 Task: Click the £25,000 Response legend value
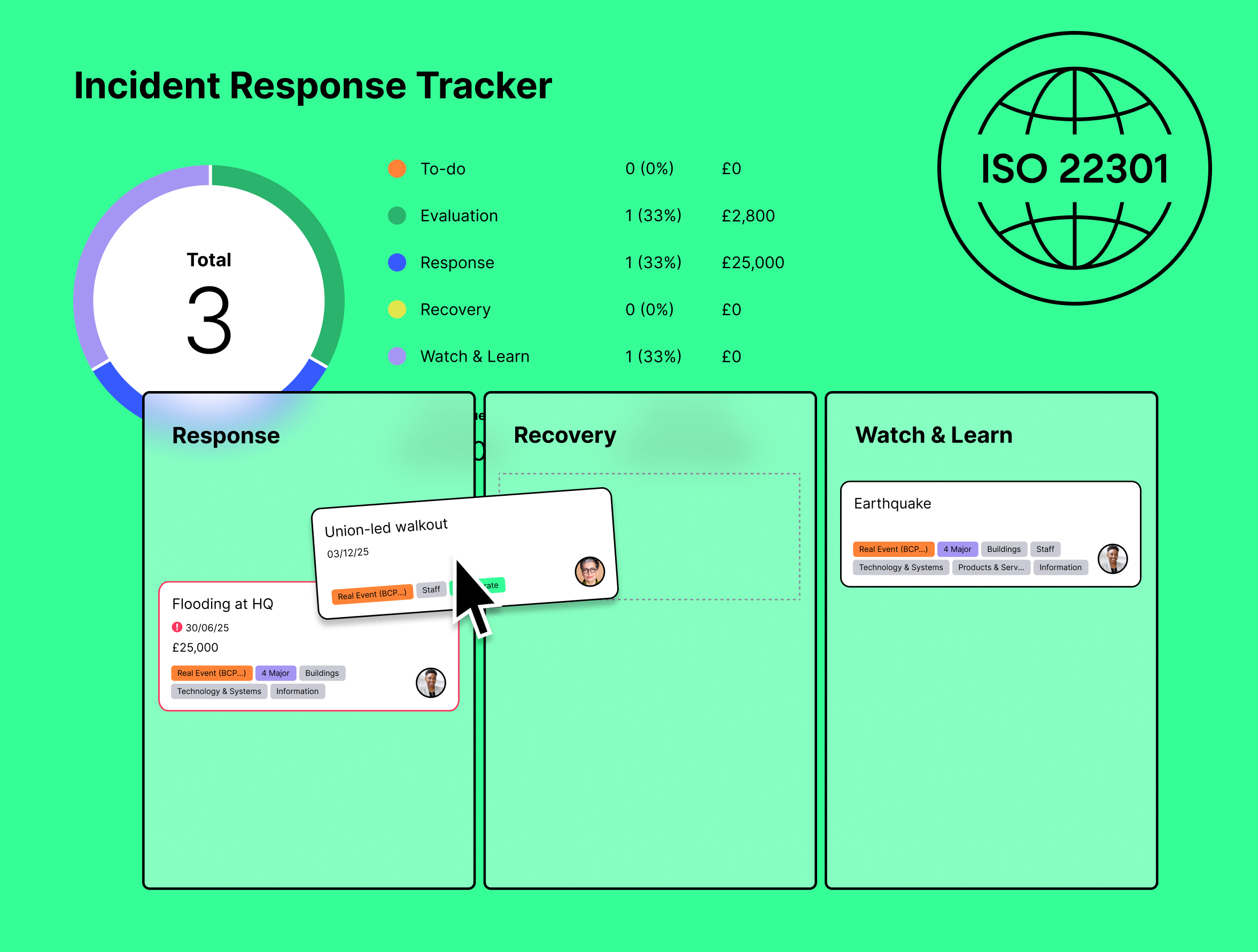click(x=752, y=263)
